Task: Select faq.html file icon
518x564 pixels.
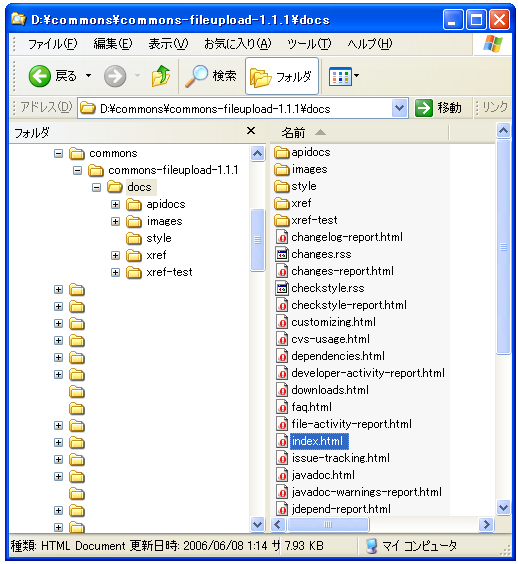Action: pyautogui.click(x=282, y=407)
